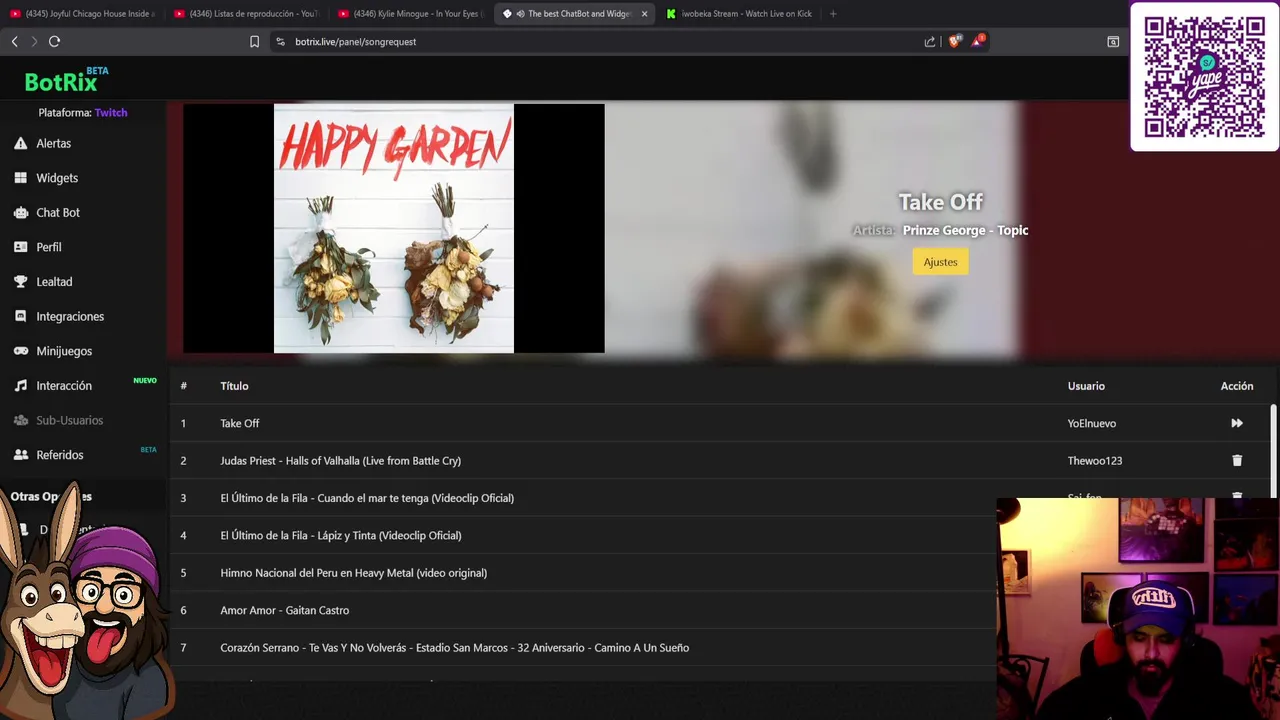Viewport: 1280px width, 720px height.
Task: Close the BotRix tab
Action: [x=644, y=14]
